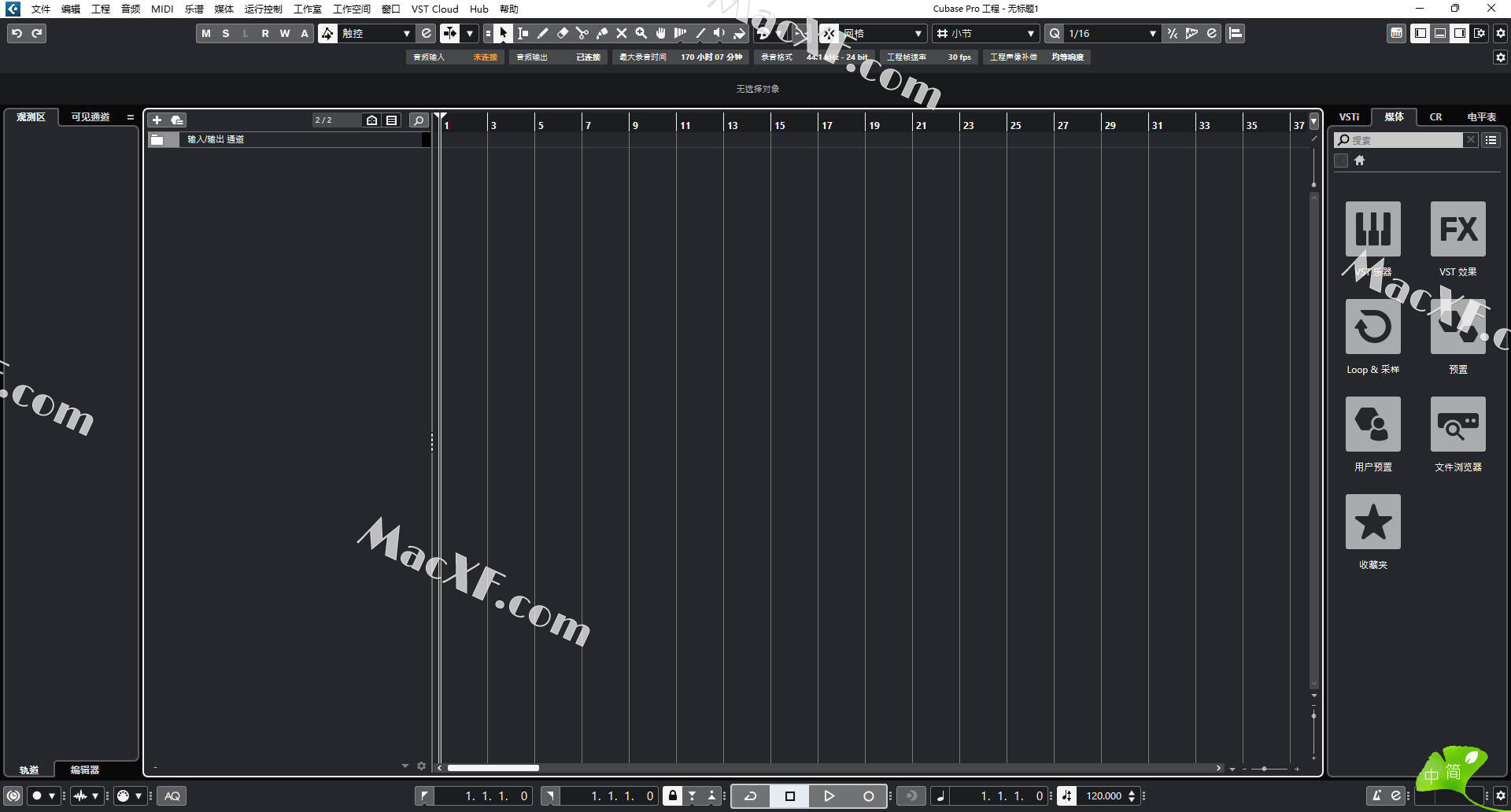1511x812 pixels.
Task: Toggle Mute all (M) state button
Action: [x=206, y=33]
